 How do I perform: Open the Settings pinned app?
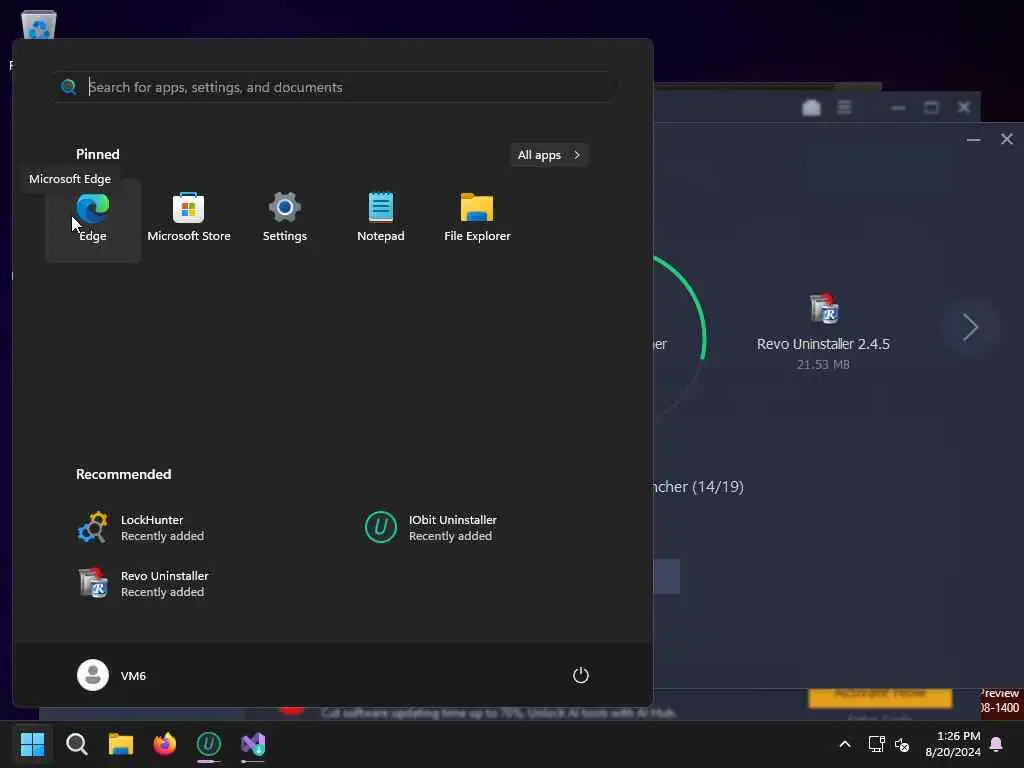[x=285, y=219]
